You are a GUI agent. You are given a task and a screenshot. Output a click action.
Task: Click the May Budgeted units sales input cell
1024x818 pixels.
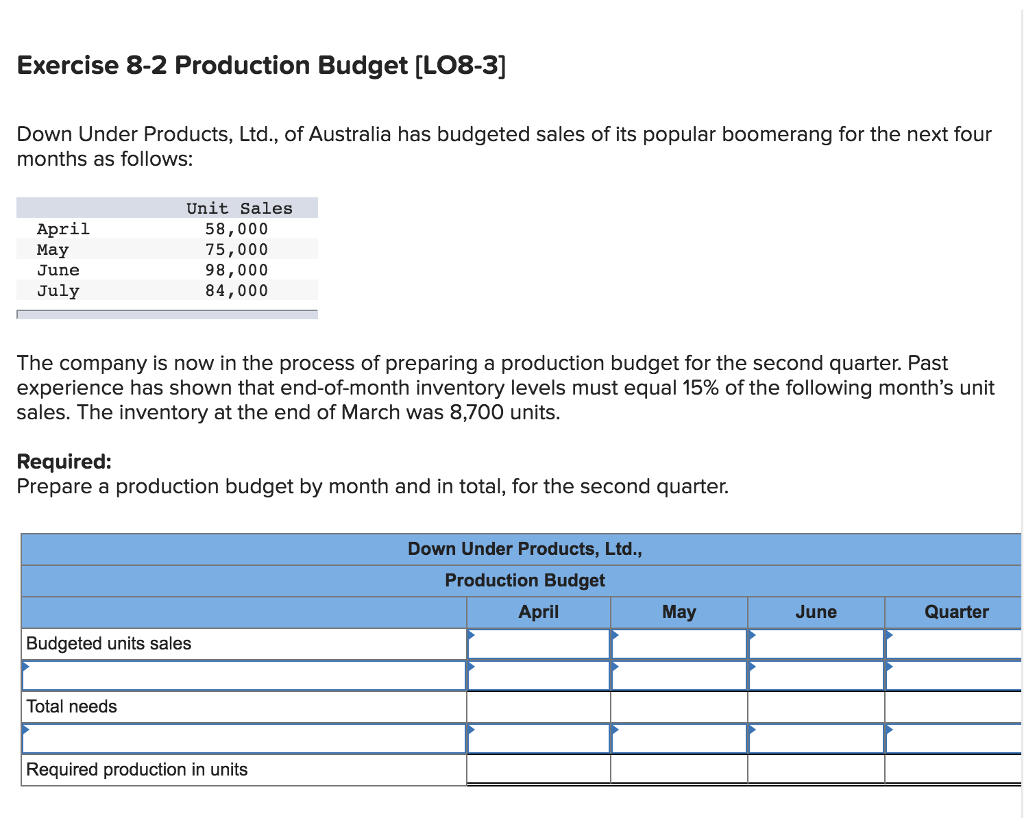(x=680, y=644)
